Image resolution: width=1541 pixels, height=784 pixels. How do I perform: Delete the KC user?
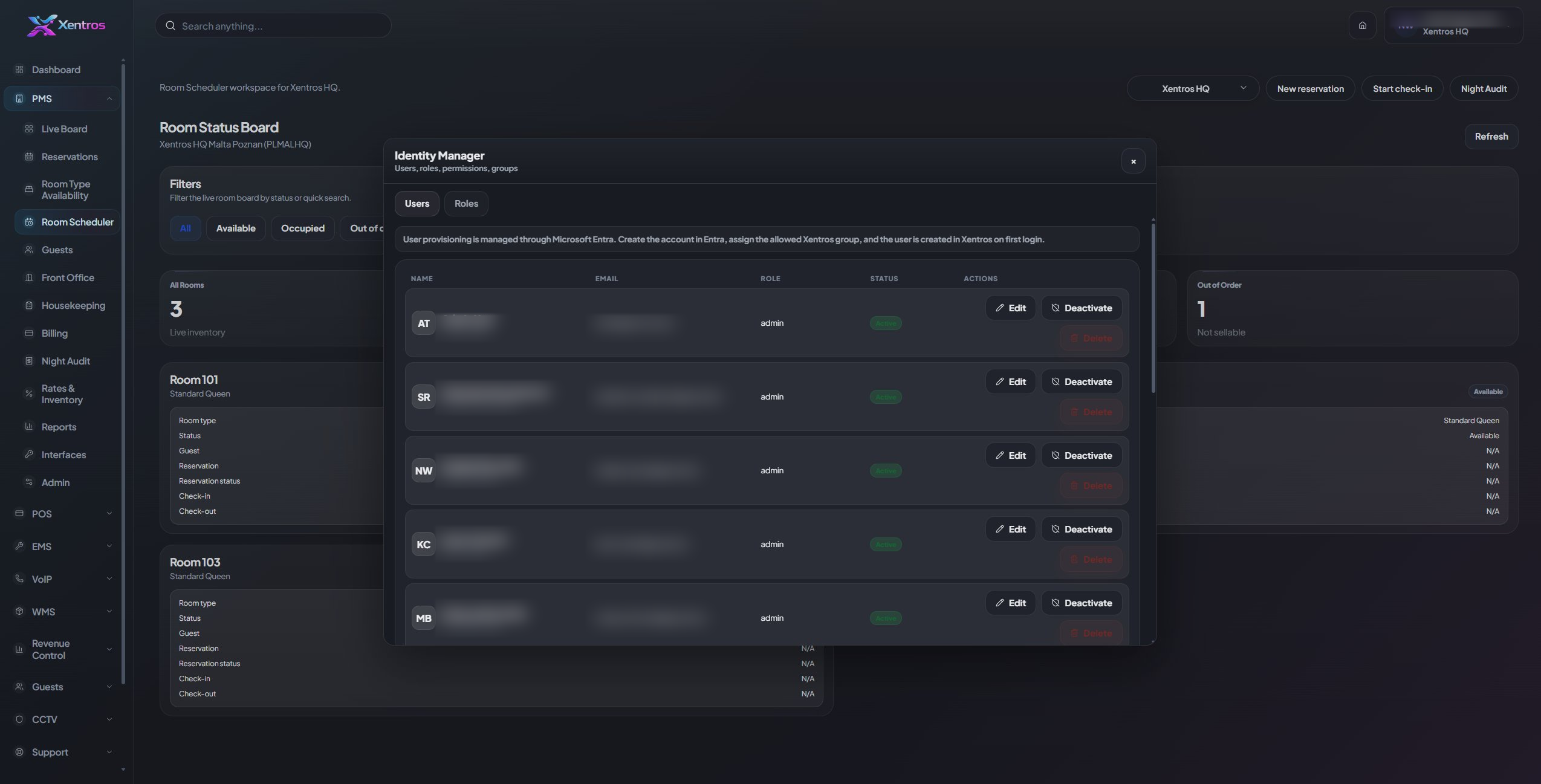pos(1091,559)
